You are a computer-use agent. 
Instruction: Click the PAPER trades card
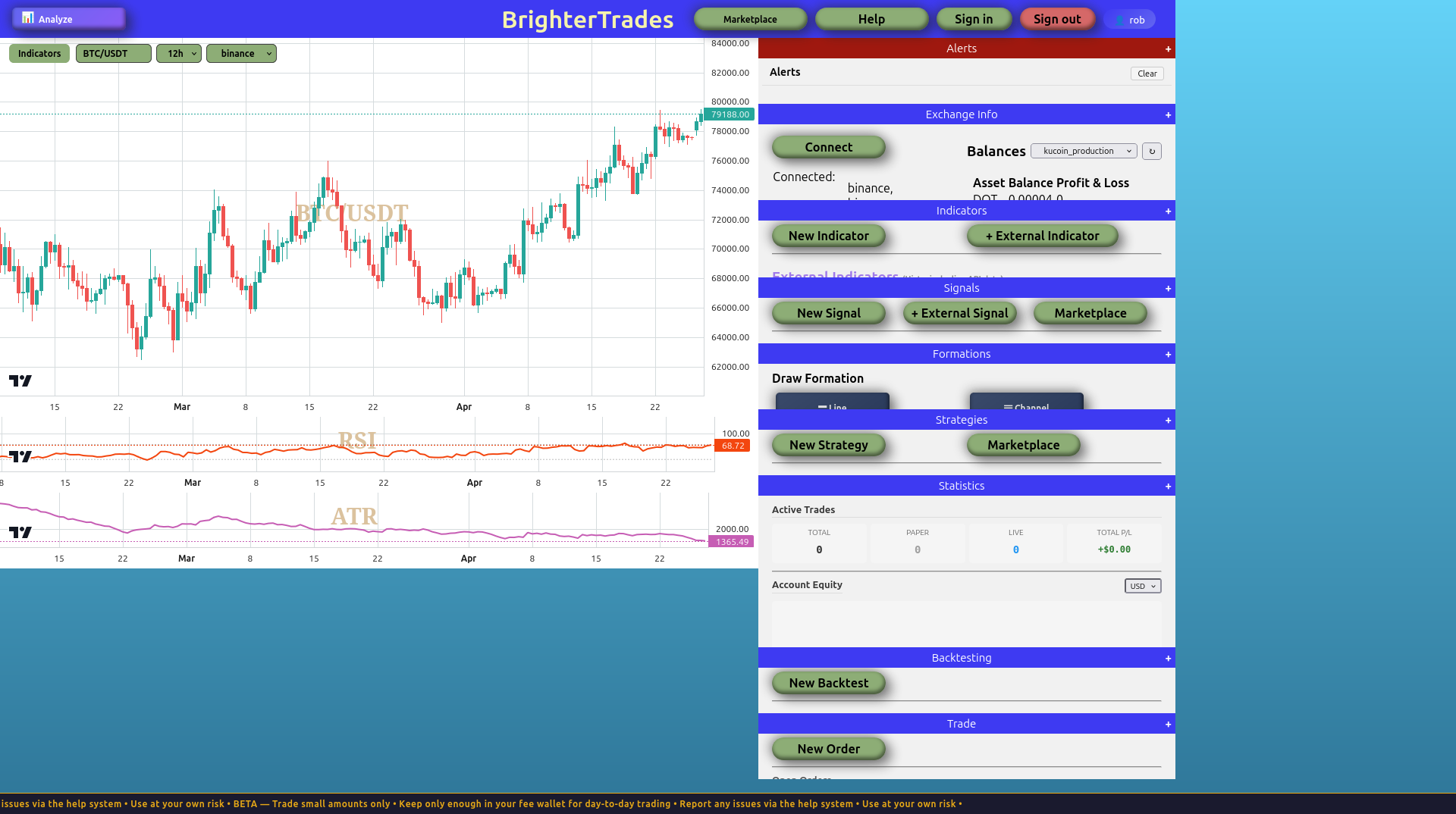pyautogui.click(x=918, y=543)
